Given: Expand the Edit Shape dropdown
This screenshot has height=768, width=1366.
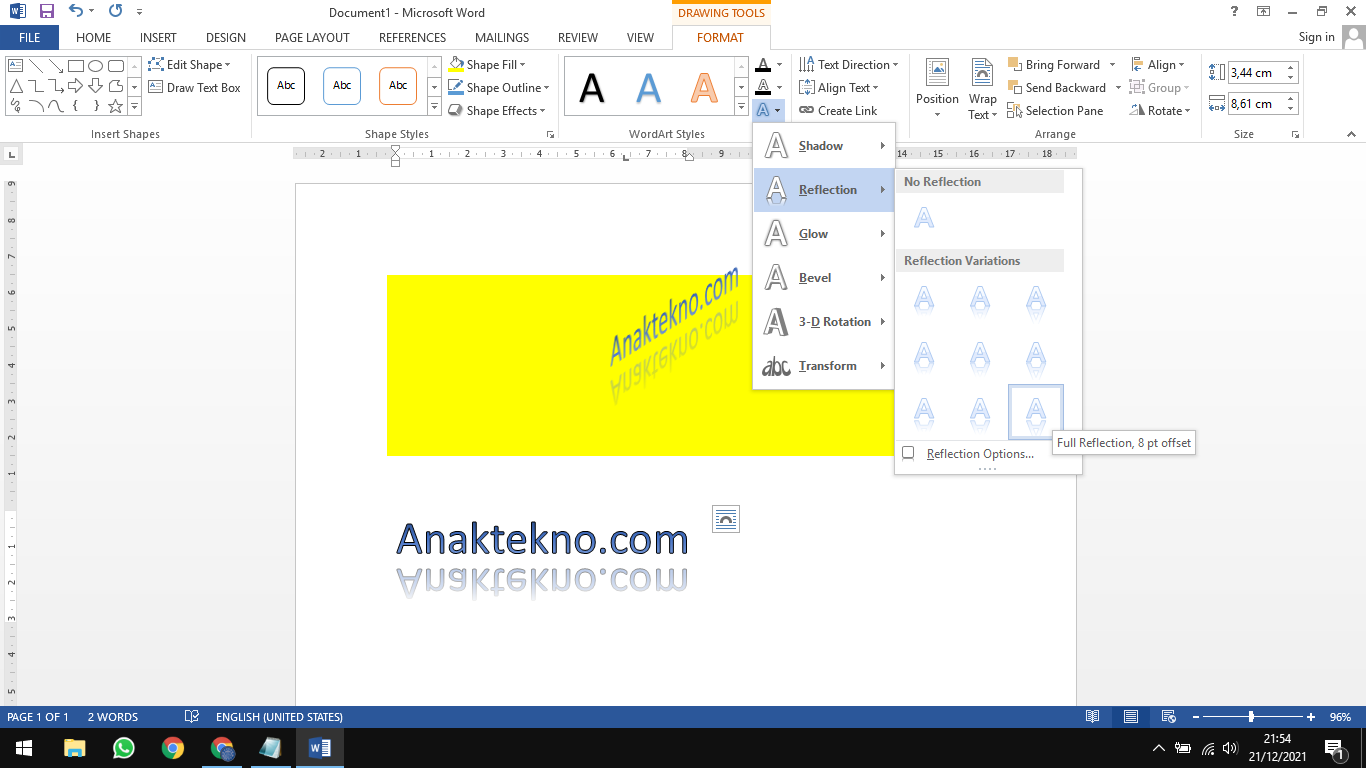Looking at the screenshot, I should (x=189, y=65).
